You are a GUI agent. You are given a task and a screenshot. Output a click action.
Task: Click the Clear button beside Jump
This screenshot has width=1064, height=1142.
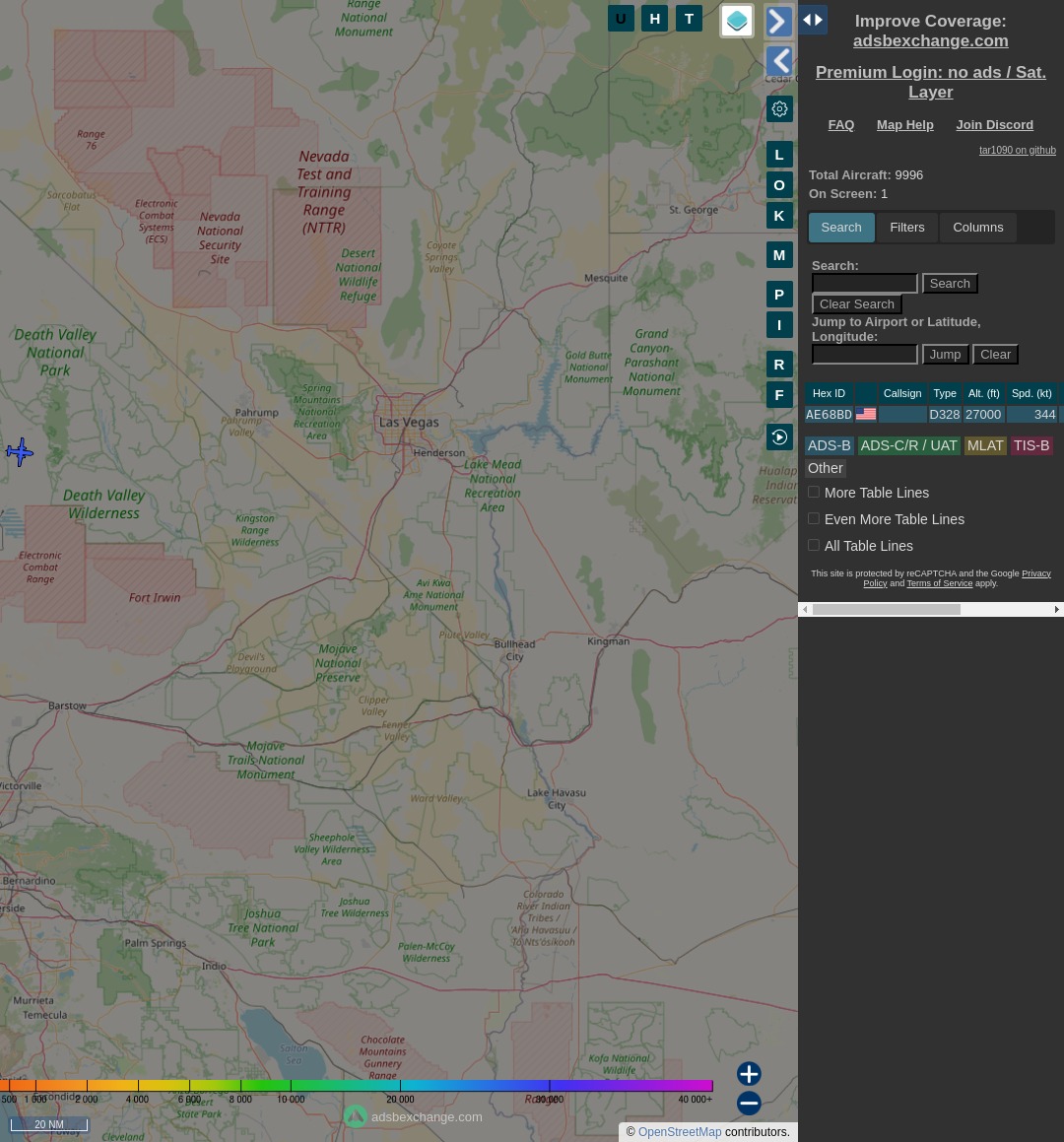pyautogui.click(x=995, y=355)
